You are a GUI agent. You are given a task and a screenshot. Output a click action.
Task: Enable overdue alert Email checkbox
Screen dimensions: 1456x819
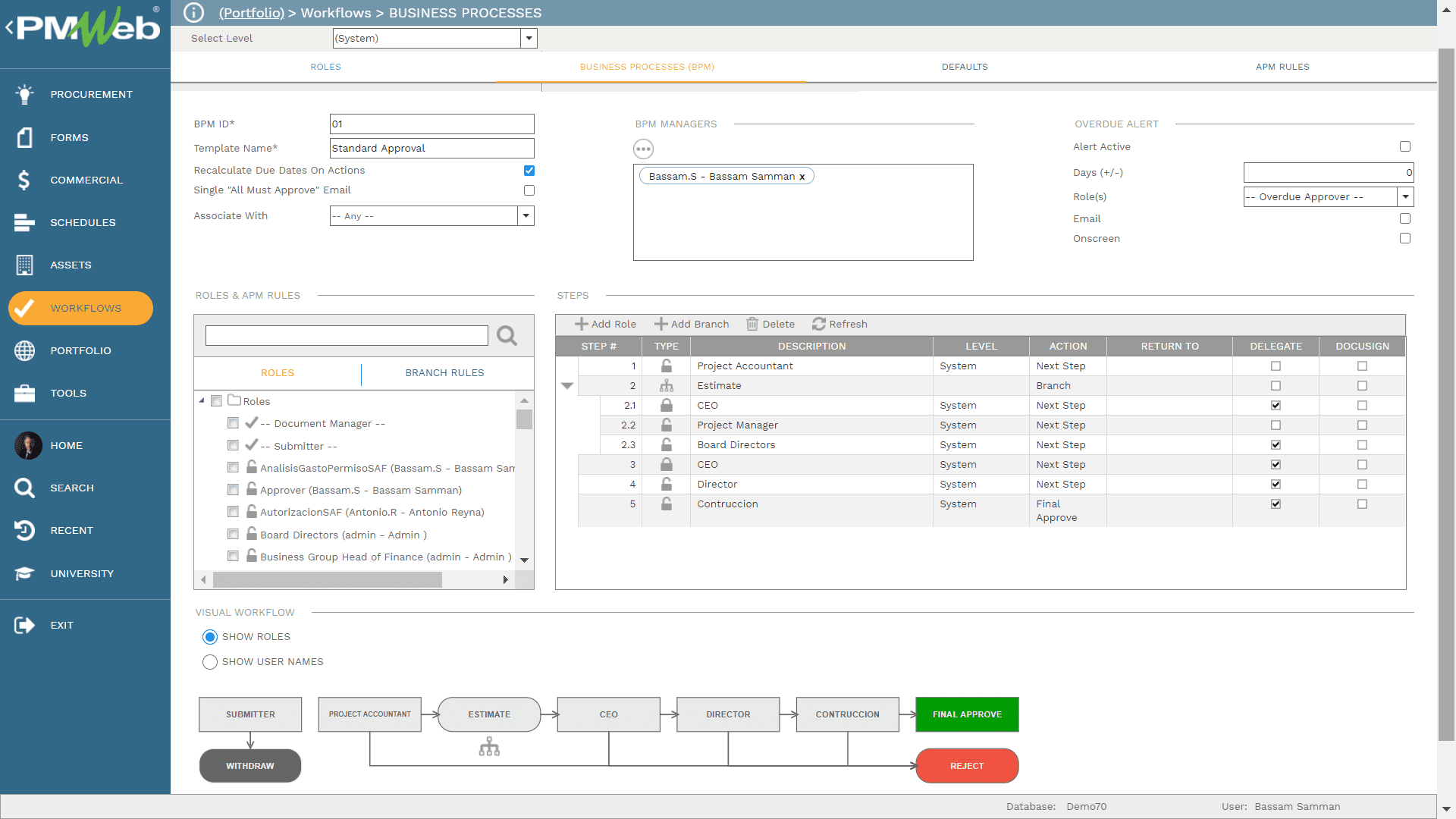[1405, 218]
